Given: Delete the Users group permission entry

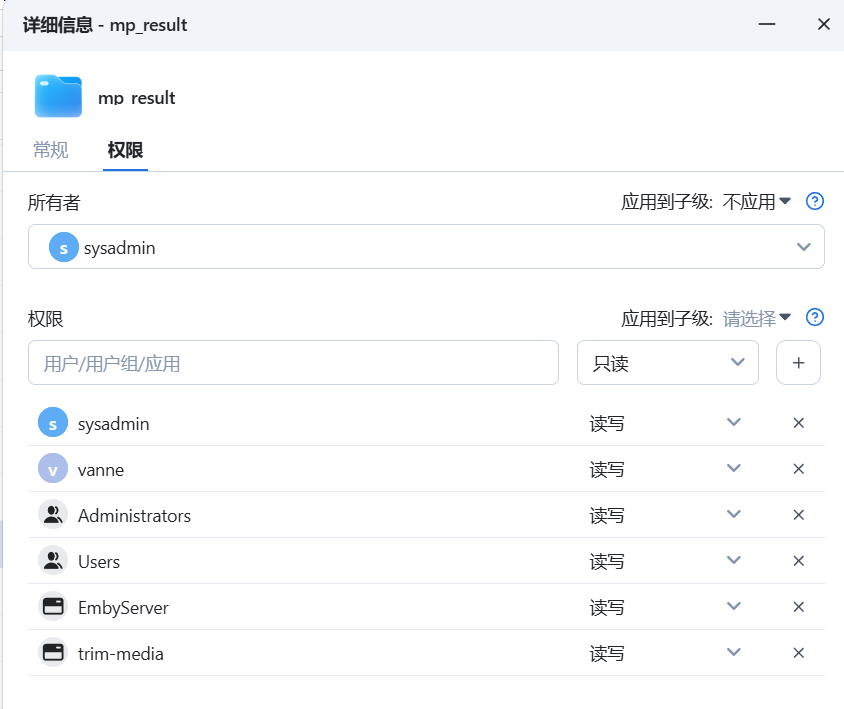Looking at the screenshot, I should click(799, 561).
